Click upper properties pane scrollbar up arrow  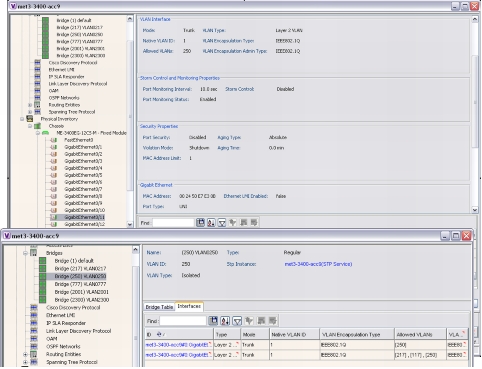click(475, 19)
